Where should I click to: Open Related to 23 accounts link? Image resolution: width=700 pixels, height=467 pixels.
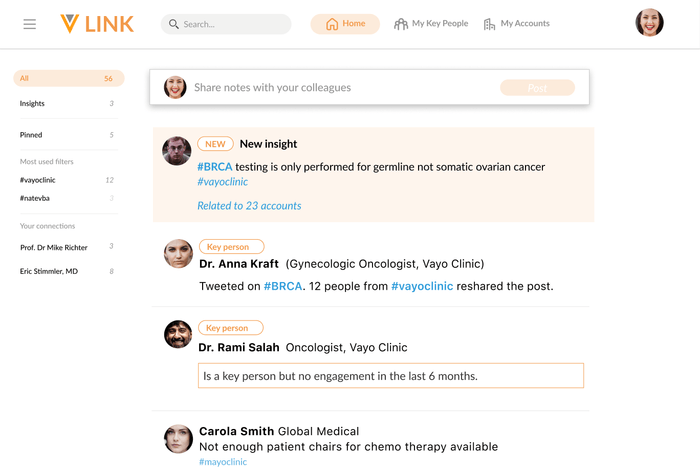[x=249, y=206]
